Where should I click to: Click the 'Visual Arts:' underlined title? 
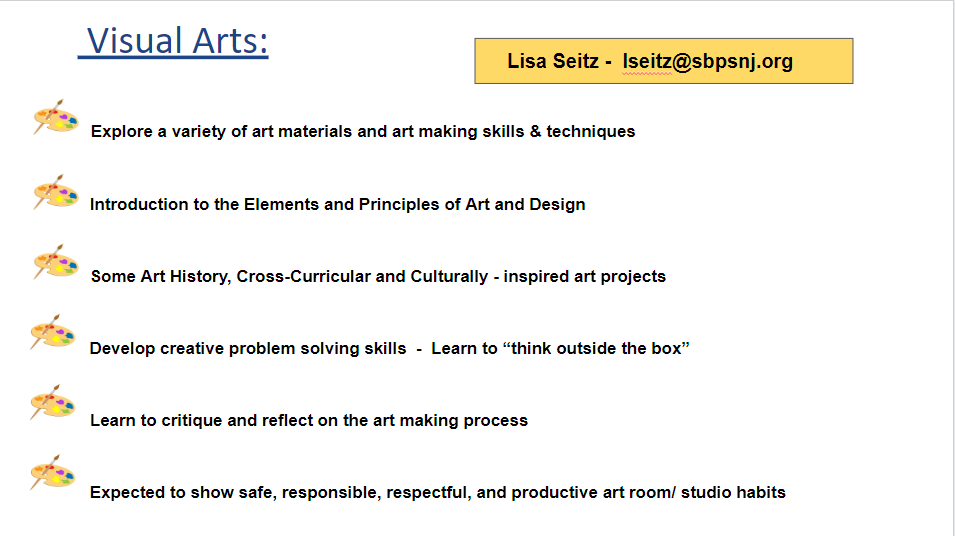[x=174, y=41]
